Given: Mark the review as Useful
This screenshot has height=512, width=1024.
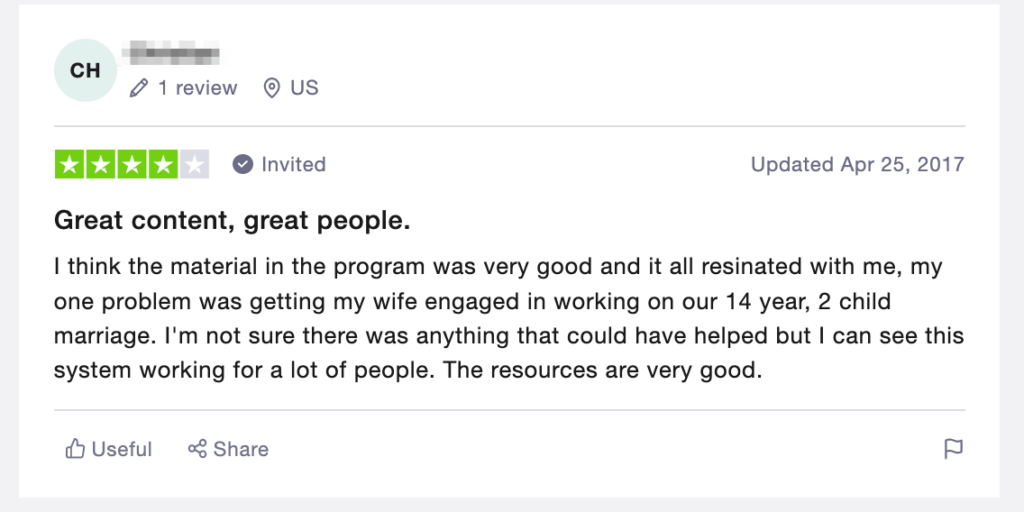Looking at the screenshot, I should [108, 449].
